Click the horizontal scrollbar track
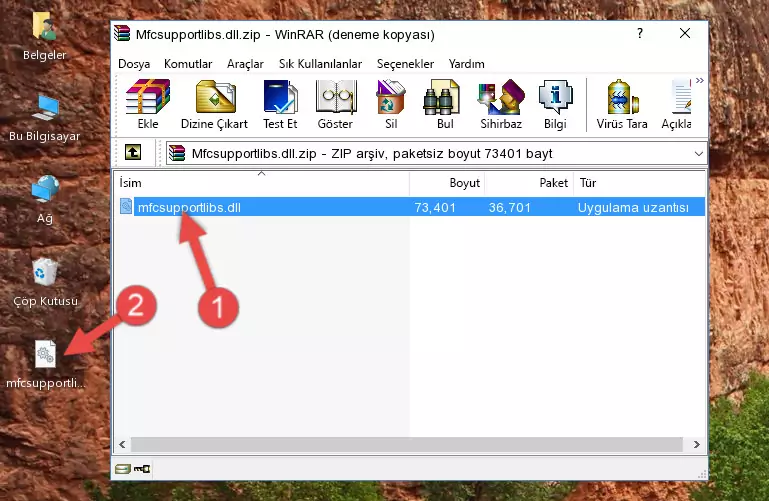Screen dimensions: 769x501 tap(407, 445)
